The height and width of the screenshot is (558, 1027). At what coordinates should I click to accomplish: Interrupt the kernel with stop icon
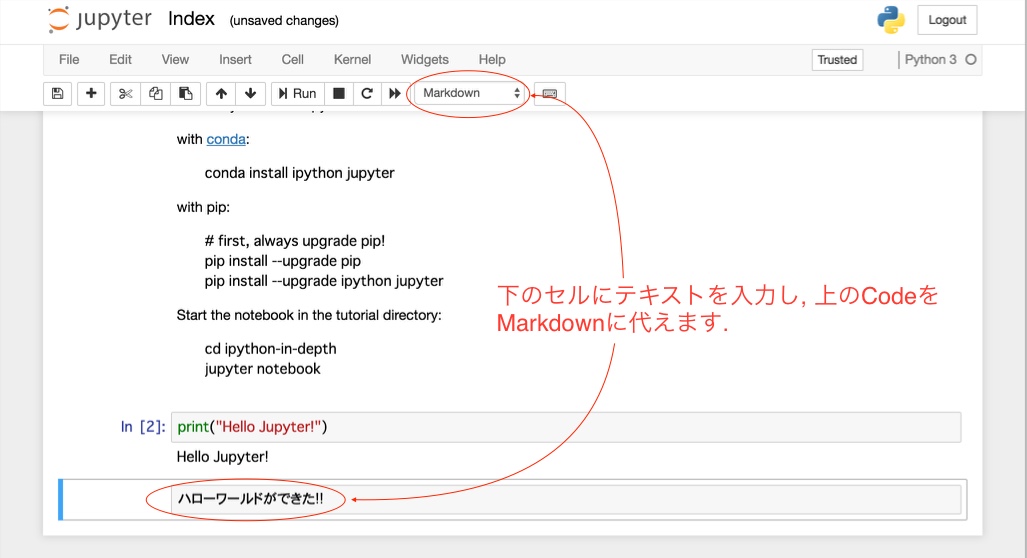(x=339, y=93)
